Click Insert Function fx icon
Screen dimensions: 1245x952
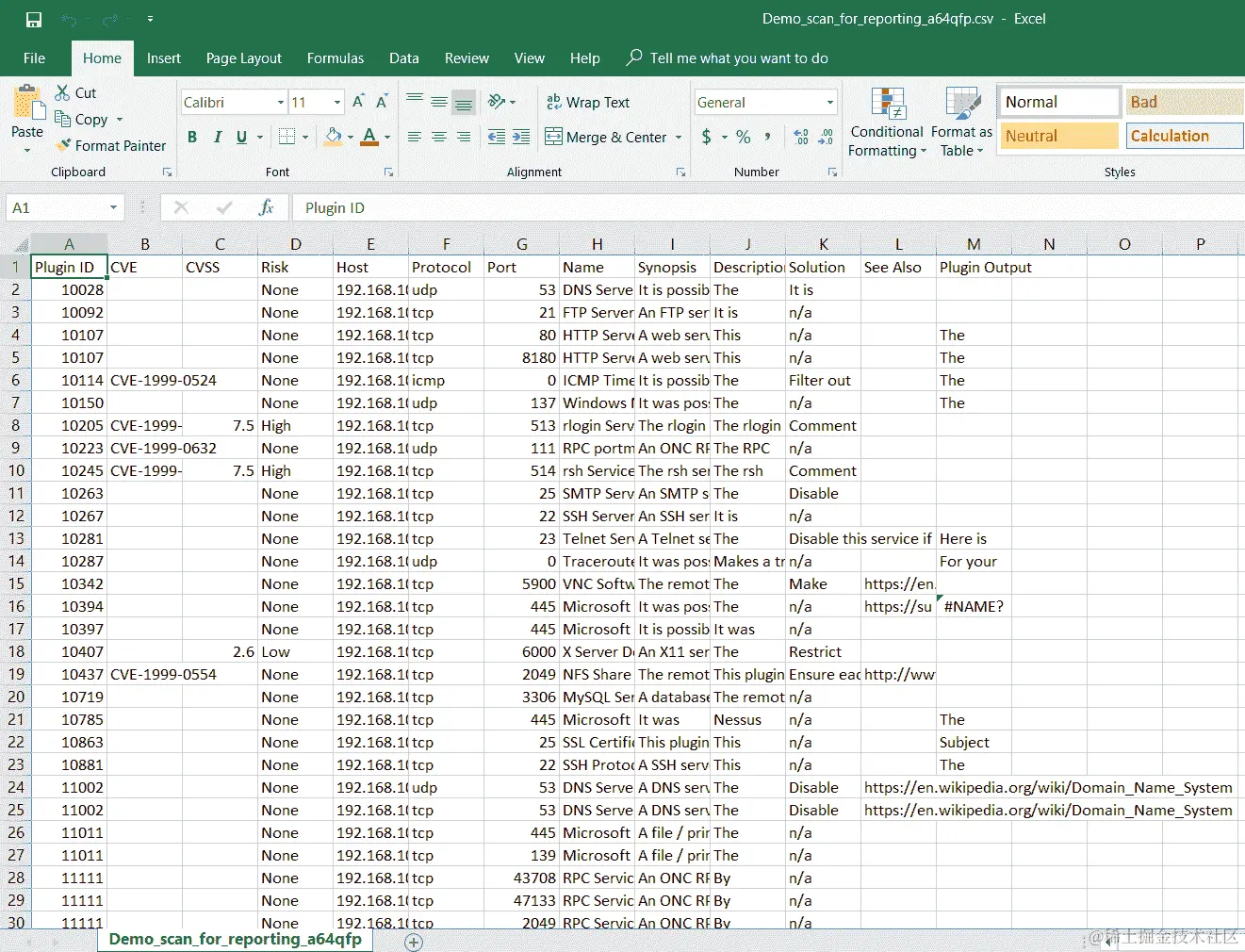pyautogui.click(x=267, y=207)
